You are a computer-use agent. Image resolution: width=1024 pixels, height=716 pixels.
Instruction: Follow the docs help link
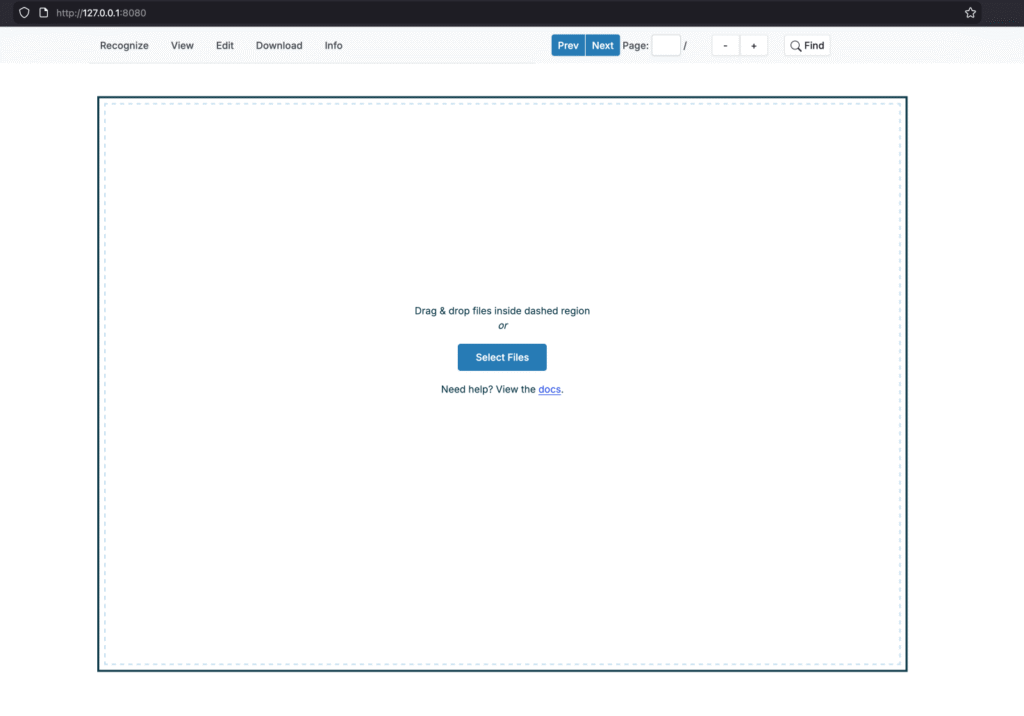click(x=549, y=389)
